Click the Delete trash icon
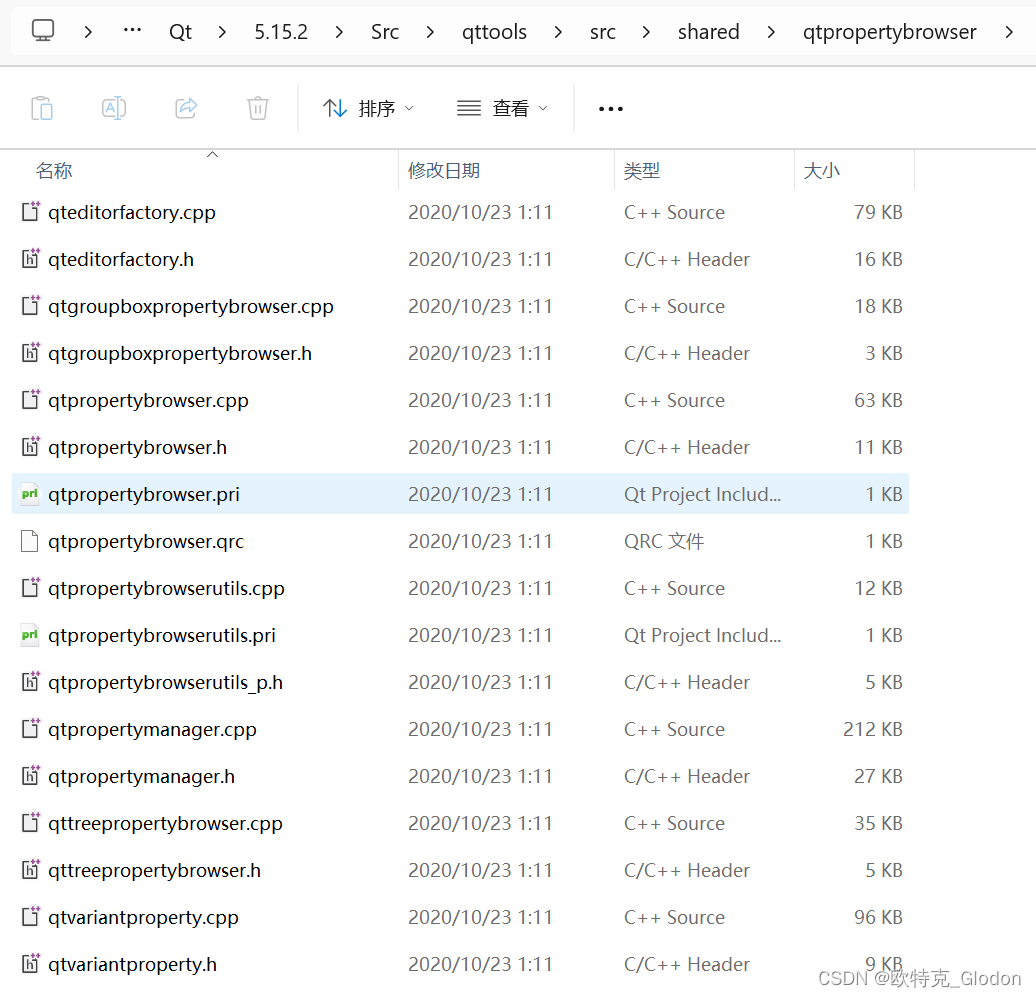This screenshot has height=997, width=1036. (x=257, y=108)
